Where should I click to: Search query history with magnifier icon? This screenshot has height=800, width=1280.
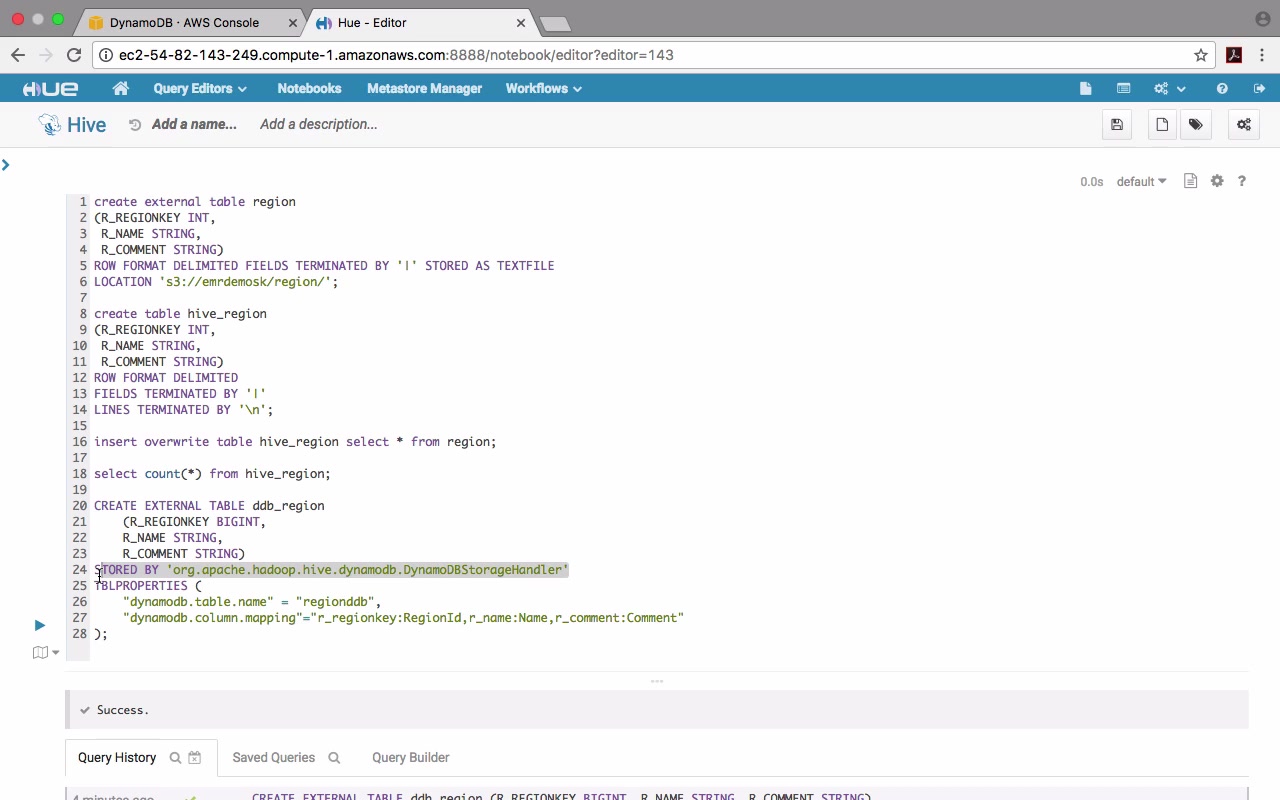(x=175, y=758)
